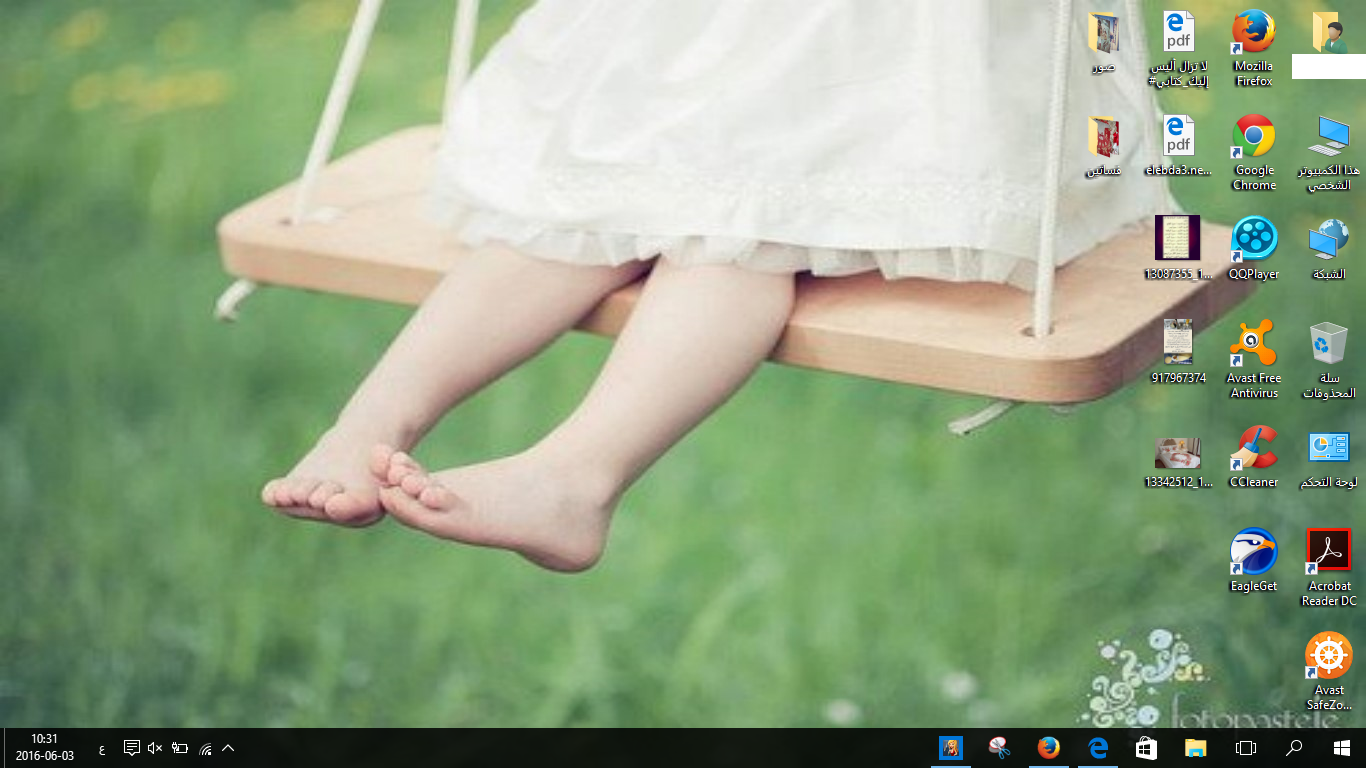Select the elebda3 PDF file icon
1366x768 pixels.
click(1178, 137)
